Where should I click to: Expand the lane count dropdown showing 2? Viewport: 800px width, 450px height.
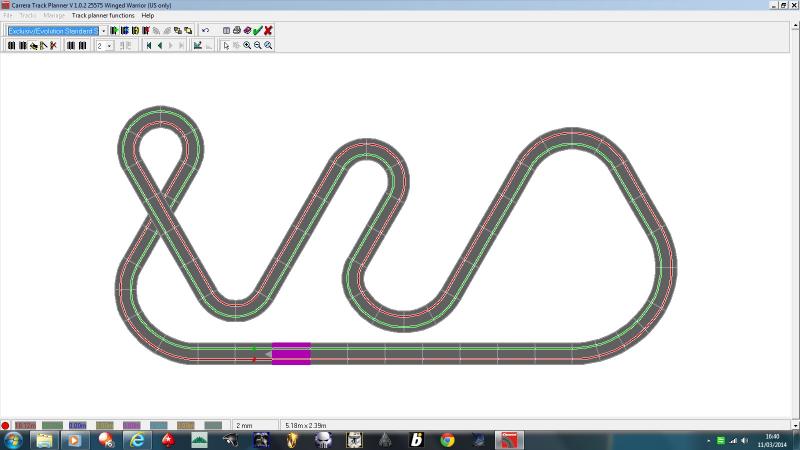click(x=108, y=45)
